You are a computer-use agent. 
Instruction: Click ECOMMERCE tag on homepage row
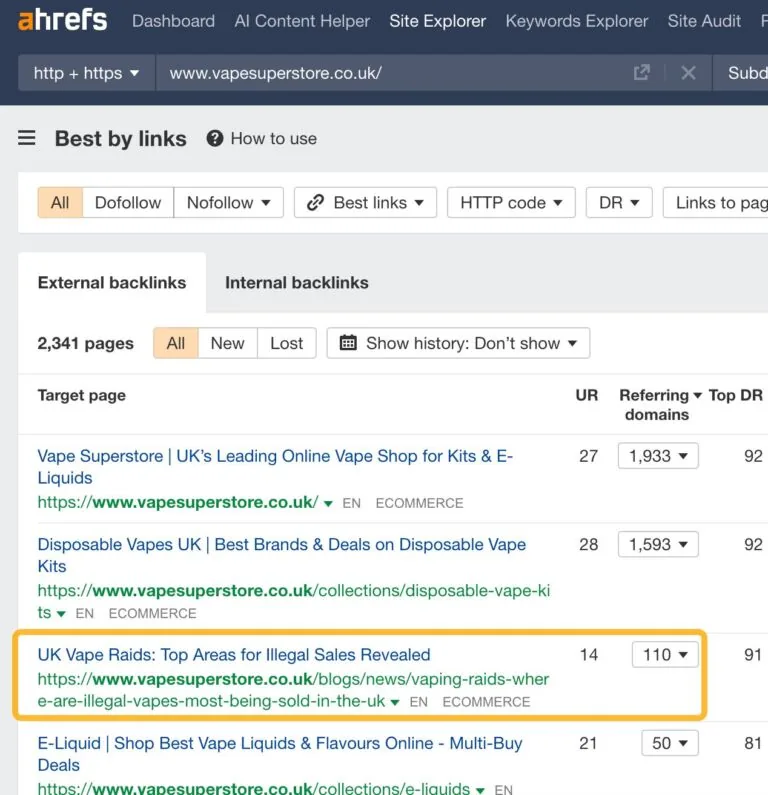point(419,503)
